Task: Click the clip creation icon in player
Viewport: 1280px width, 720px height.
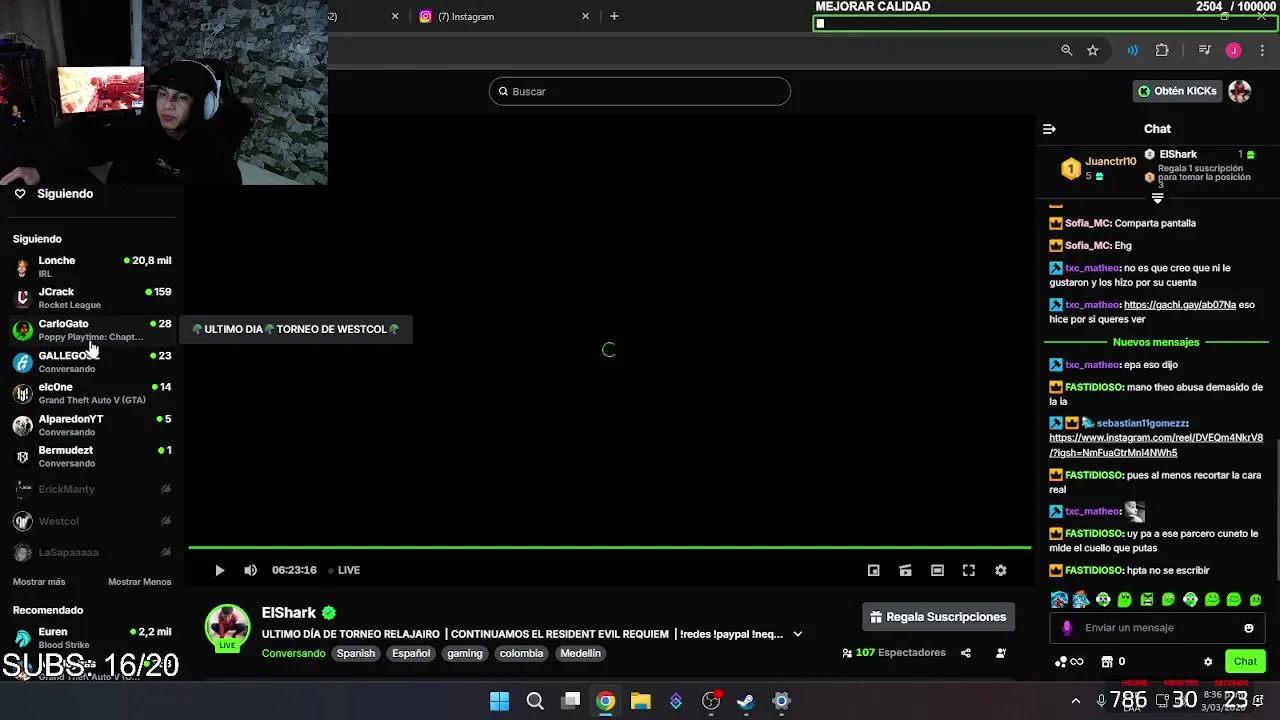Action: coord(905,570)
